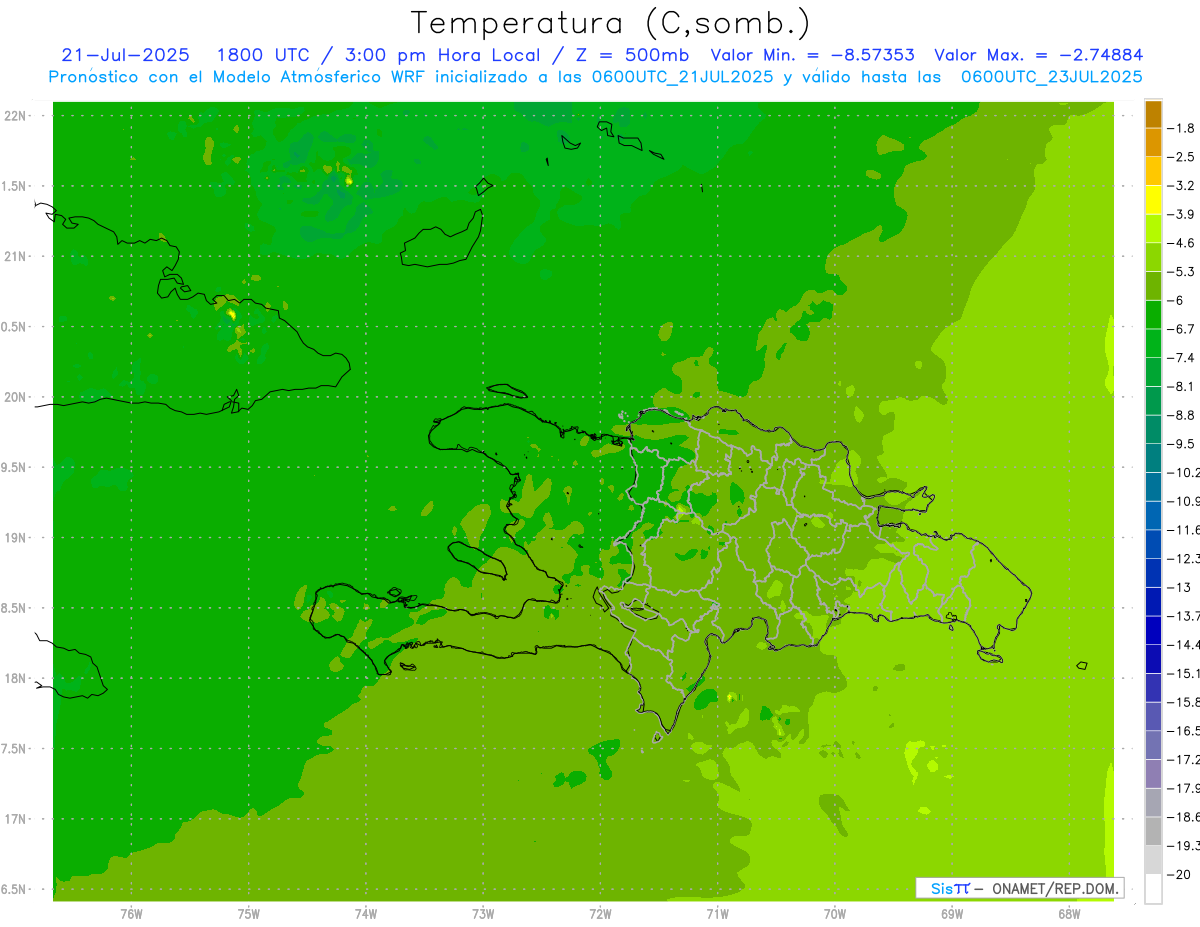
Task: Click the '22N' latitude label
Action: point(15,116)
